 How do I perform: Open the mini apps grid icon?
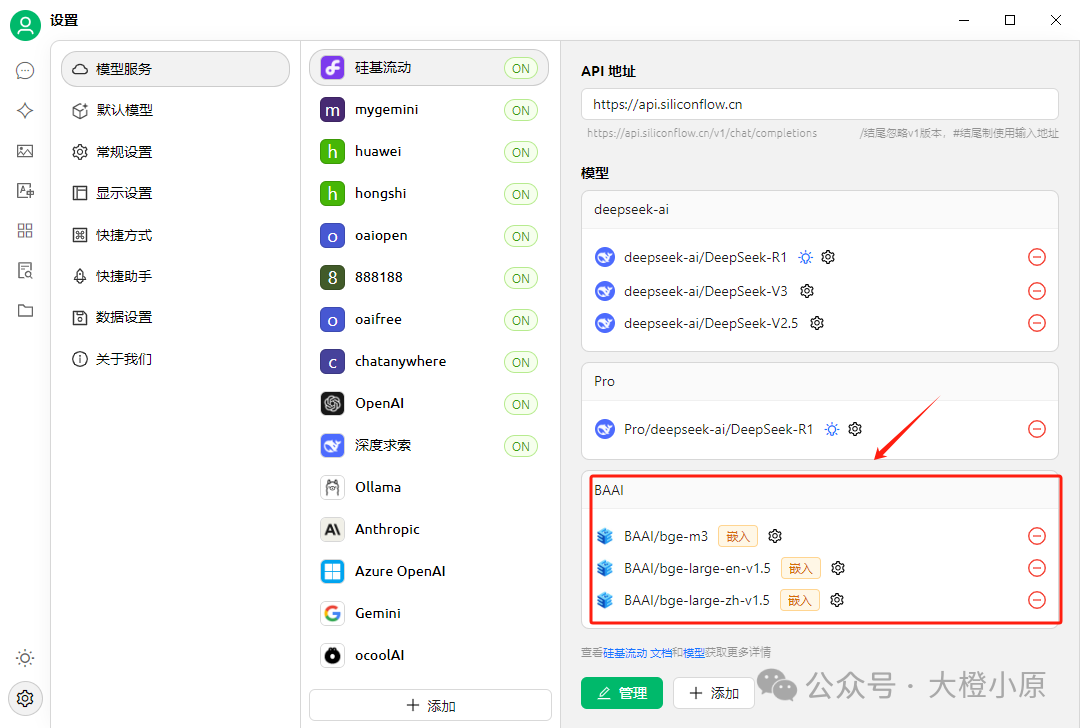point(25,231)
